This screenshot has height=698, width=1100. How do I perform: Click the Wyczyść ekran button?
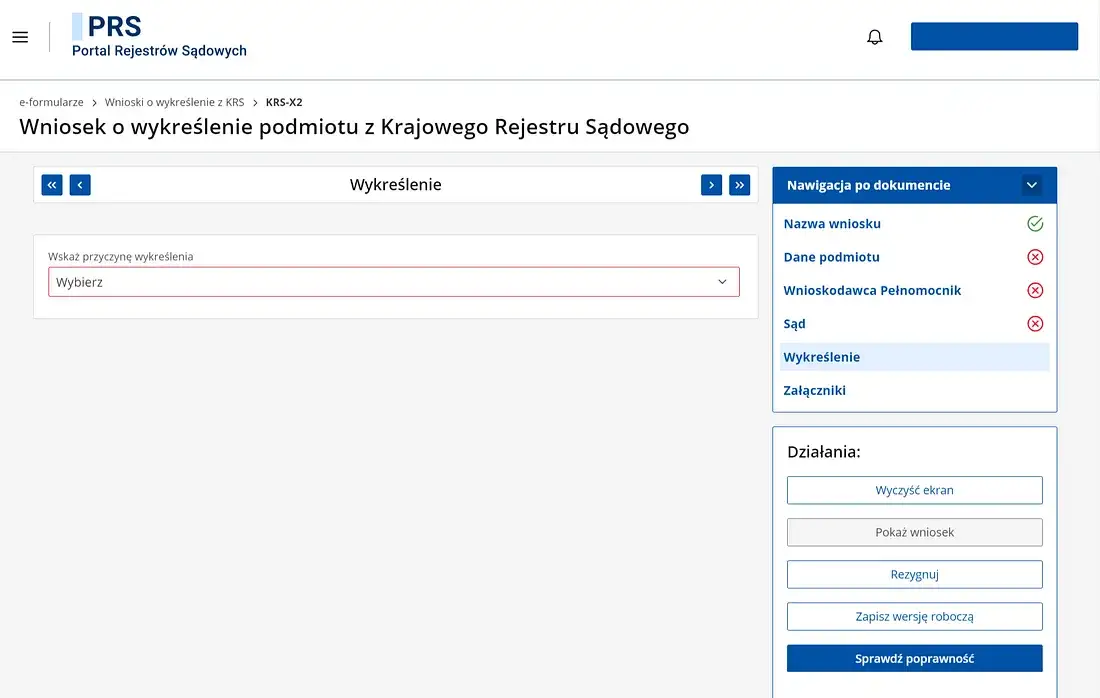(x=914, y=490)
